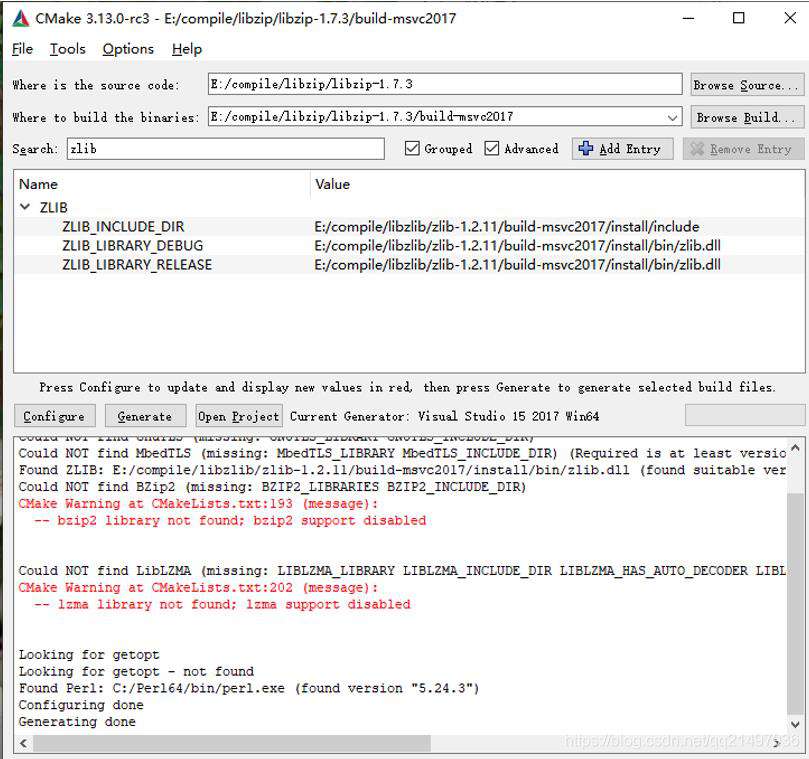Image resolution: width=809 pixels, height=759 pixels.
Task: Click the 'Found ZLIB' log line
Action: click(402, 470)
